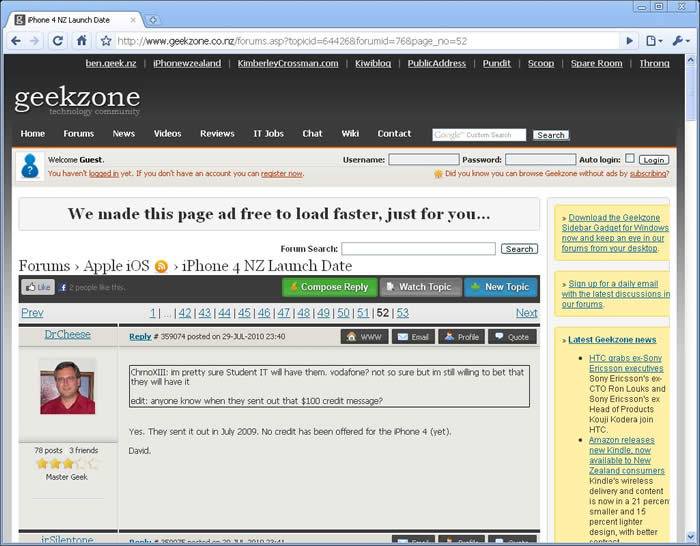
Task: Open the Chat menu item
Action: (x=312, y=133)
